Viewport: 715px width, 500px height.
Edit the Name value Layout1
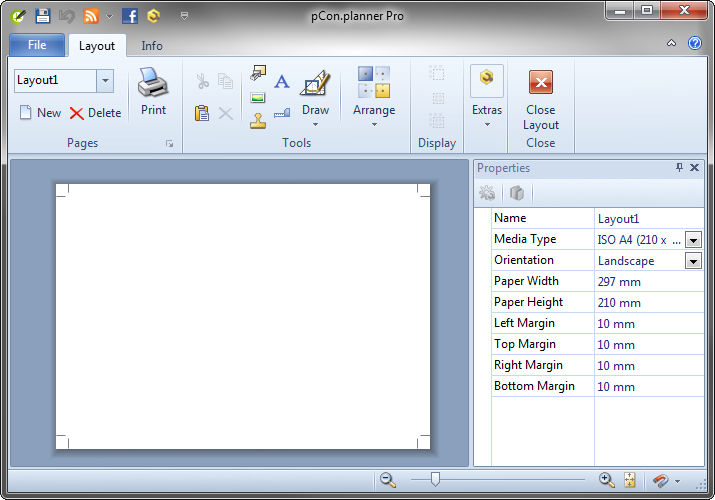tap(649, 218)
